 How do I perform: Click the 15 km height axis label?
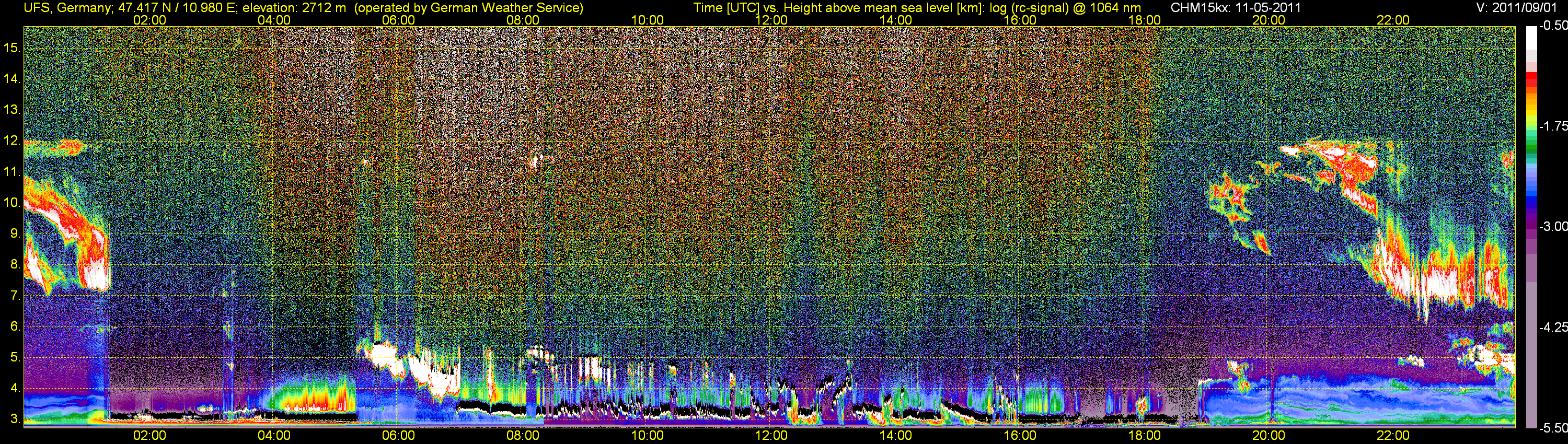point(11,48)
